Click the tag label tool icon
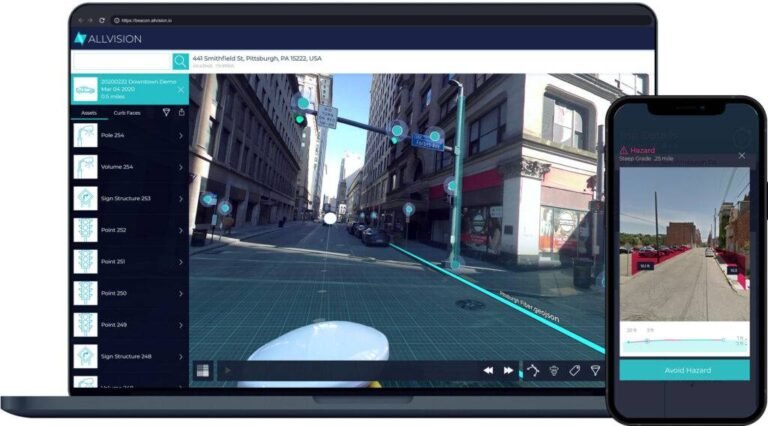This screenshot has width=768, height=426. (x=575, y=371)
